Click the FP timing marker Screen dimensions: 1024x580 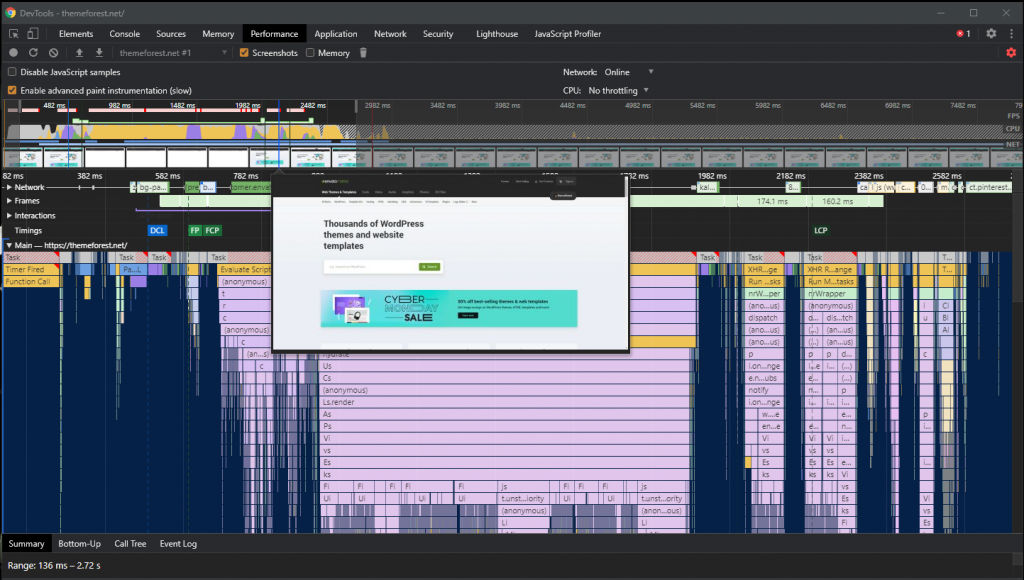[x=195, y=231]
